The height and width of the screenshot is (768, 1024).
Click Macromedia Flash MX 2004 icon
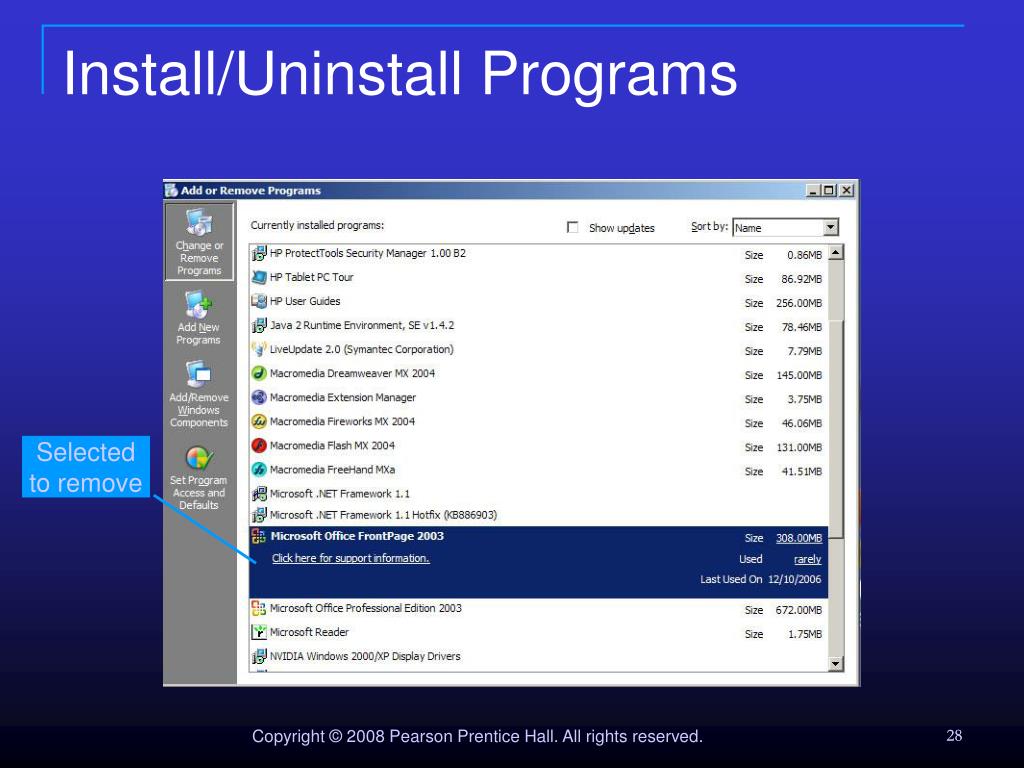point(259,445)
